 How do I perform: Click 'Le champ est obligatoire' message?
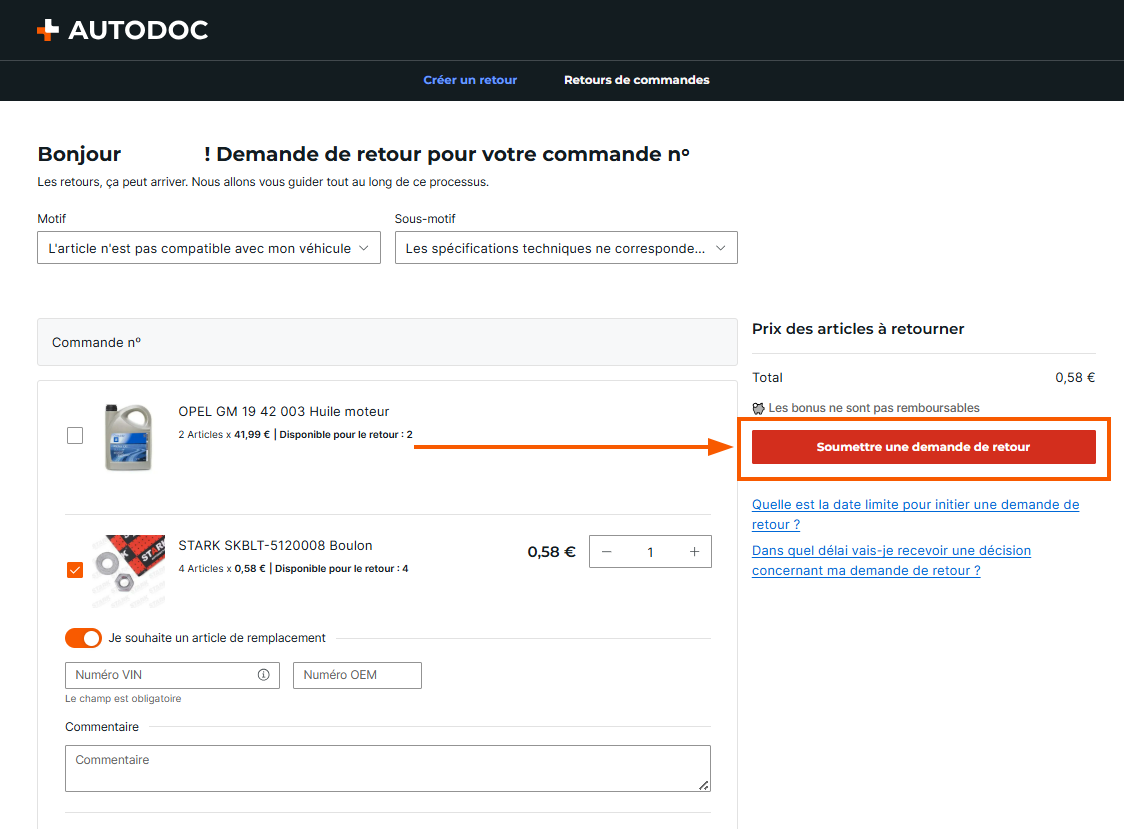click(123, 698)
